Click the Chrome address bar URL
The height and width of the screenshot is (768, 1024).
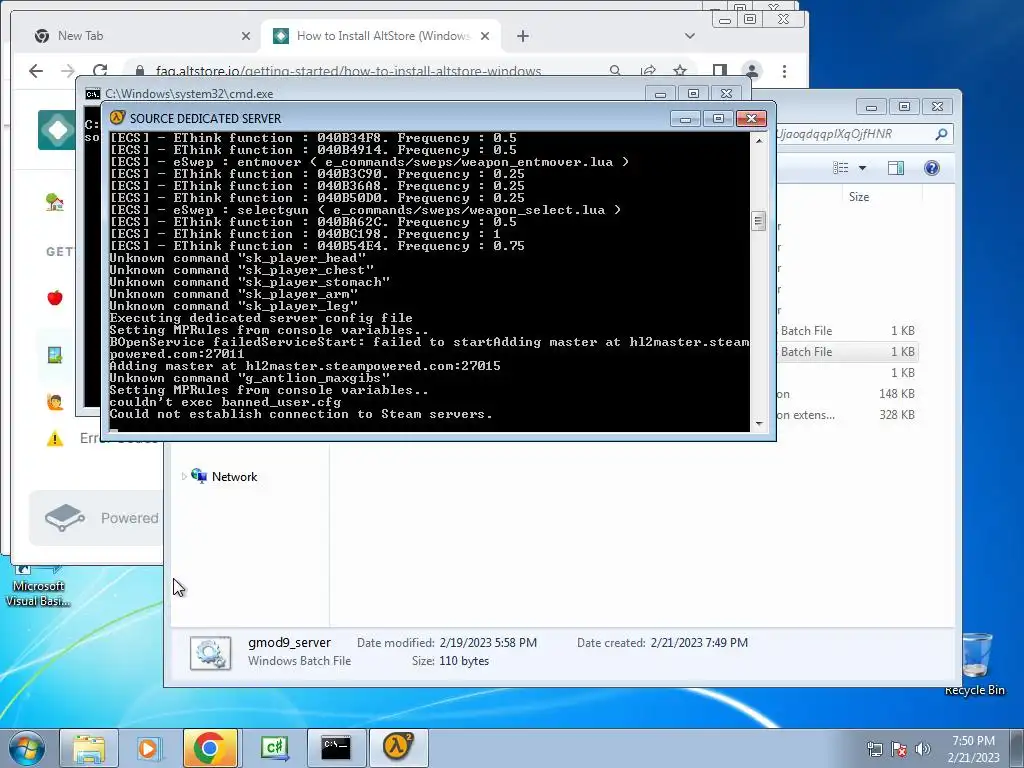[x=348, y=71]
